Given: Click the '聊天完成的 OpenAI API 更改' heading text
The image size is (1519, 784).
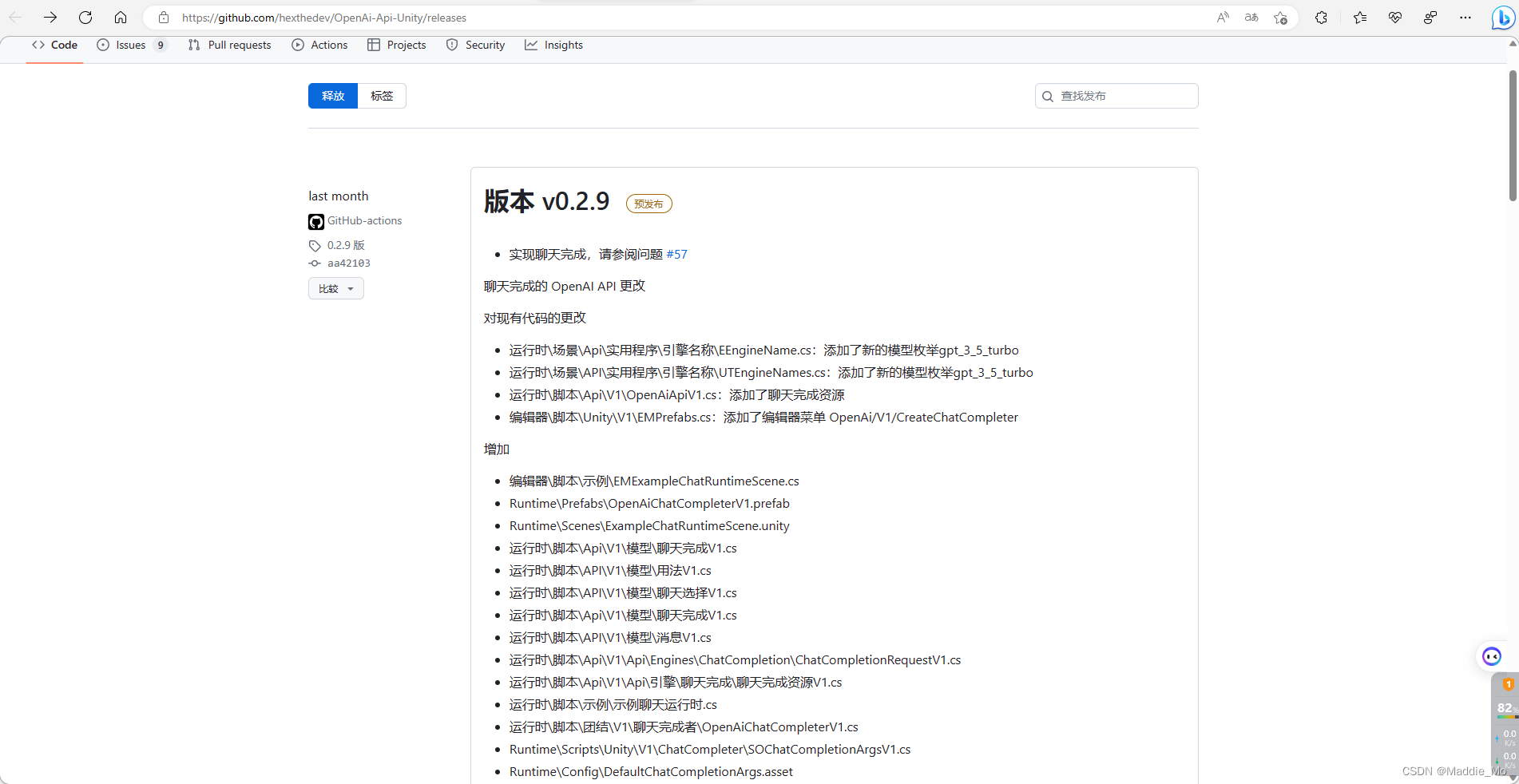Looking at the screenshot, I should point(565,286).
